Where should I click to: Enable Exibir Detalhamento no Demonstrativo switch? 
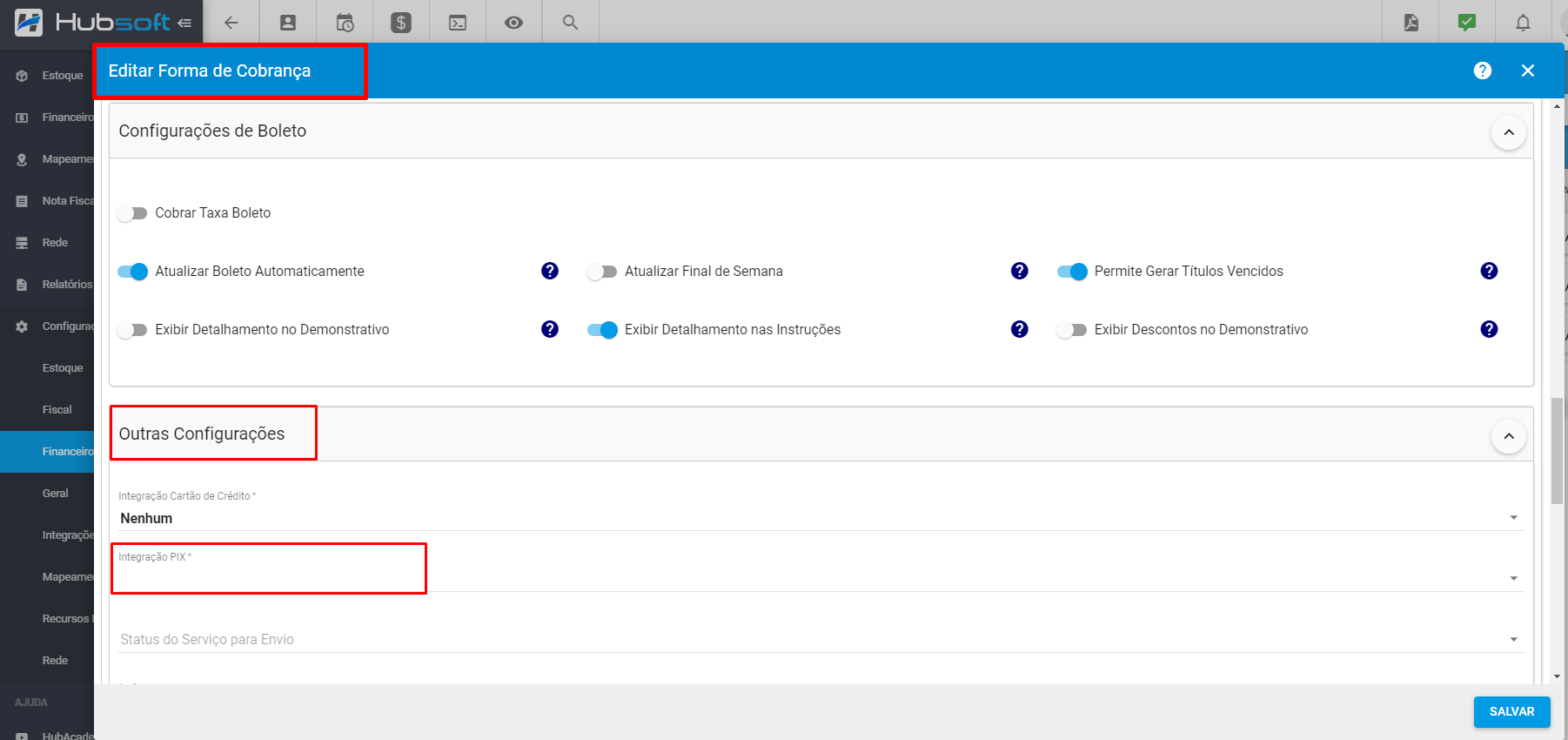(132, 330)
